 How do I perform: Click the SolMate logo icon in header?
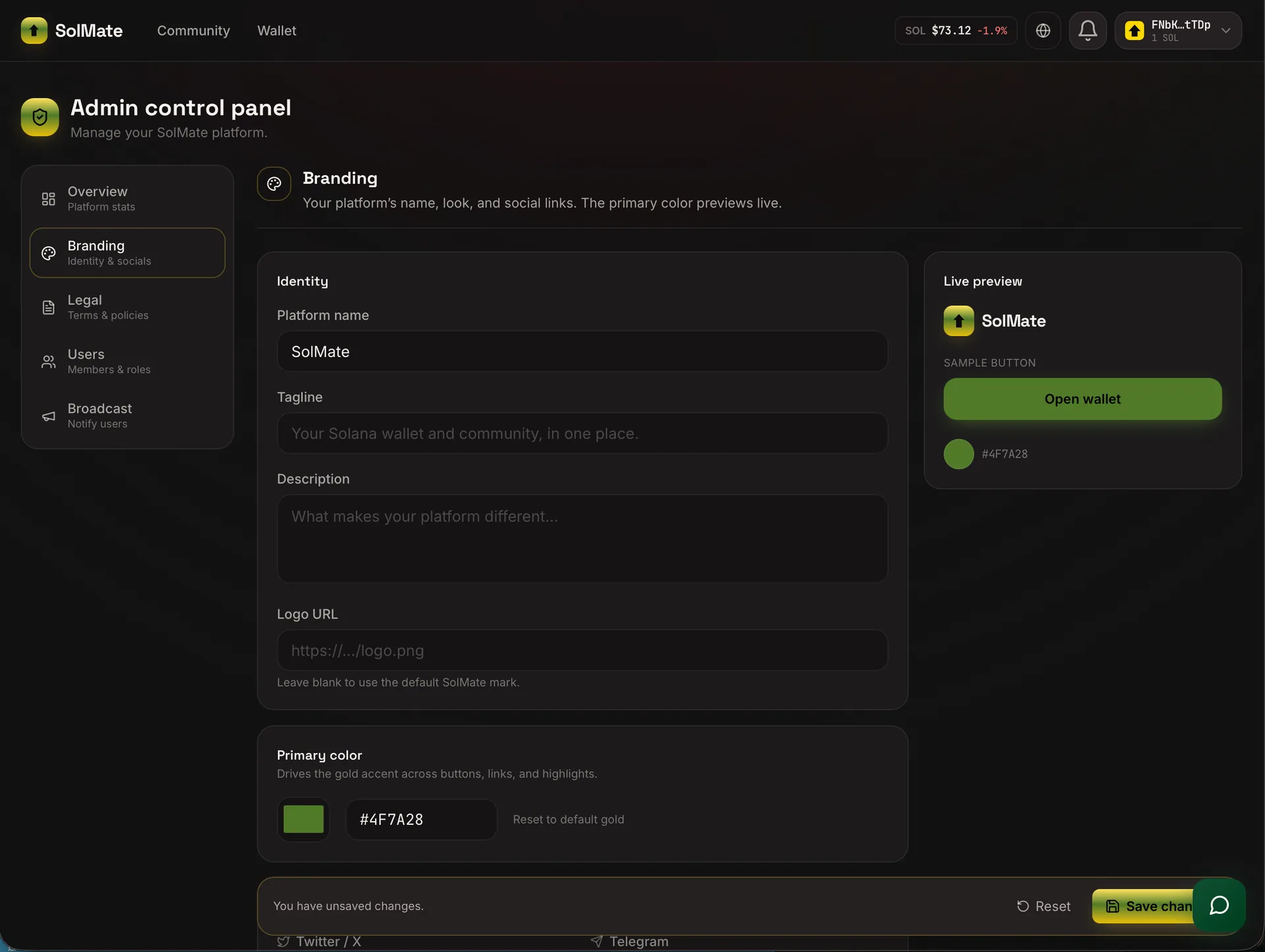[34, 30]
